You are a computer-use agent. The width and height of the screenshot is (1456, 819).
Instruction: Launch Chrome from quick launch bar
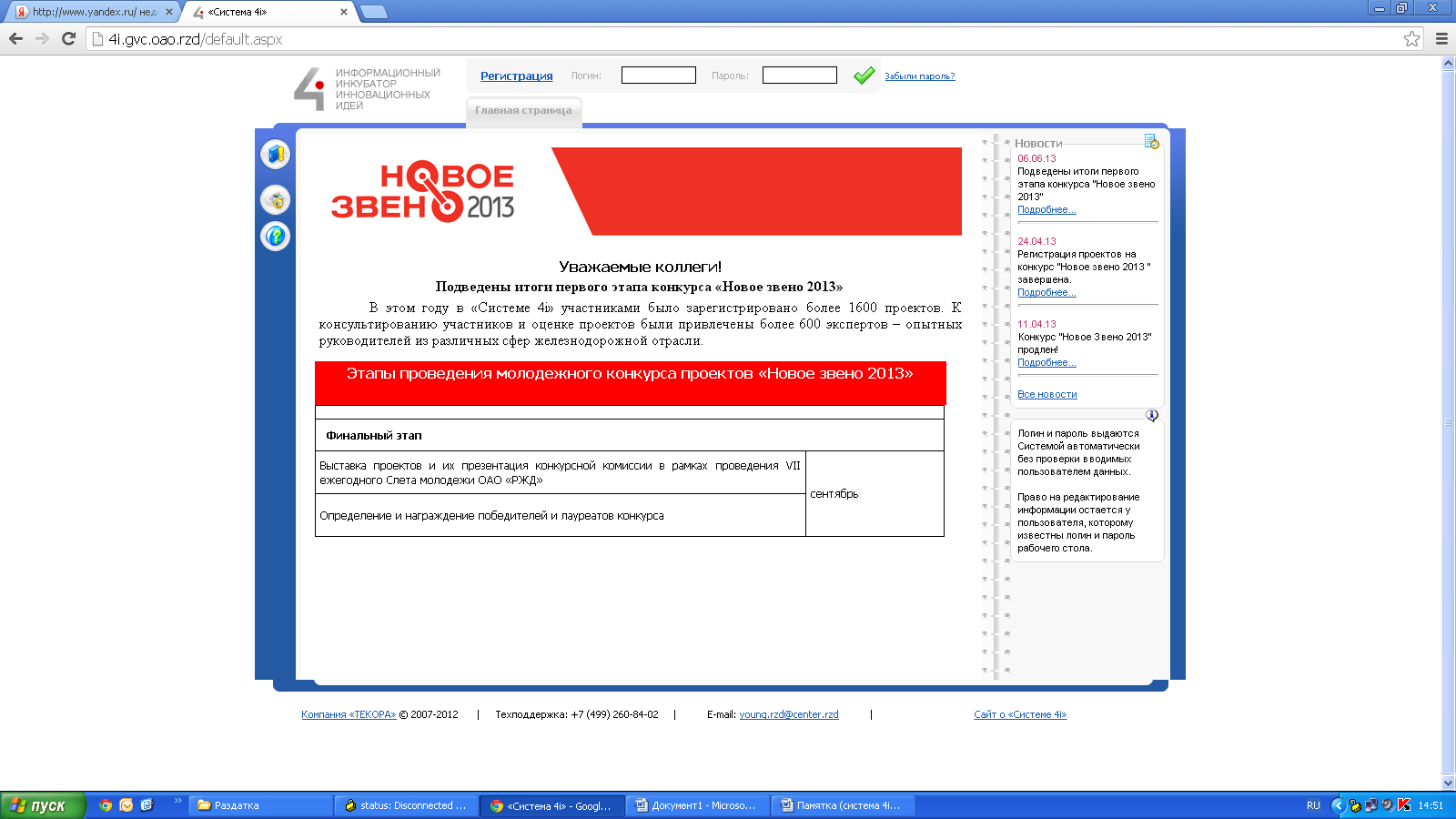pos(106,805)
